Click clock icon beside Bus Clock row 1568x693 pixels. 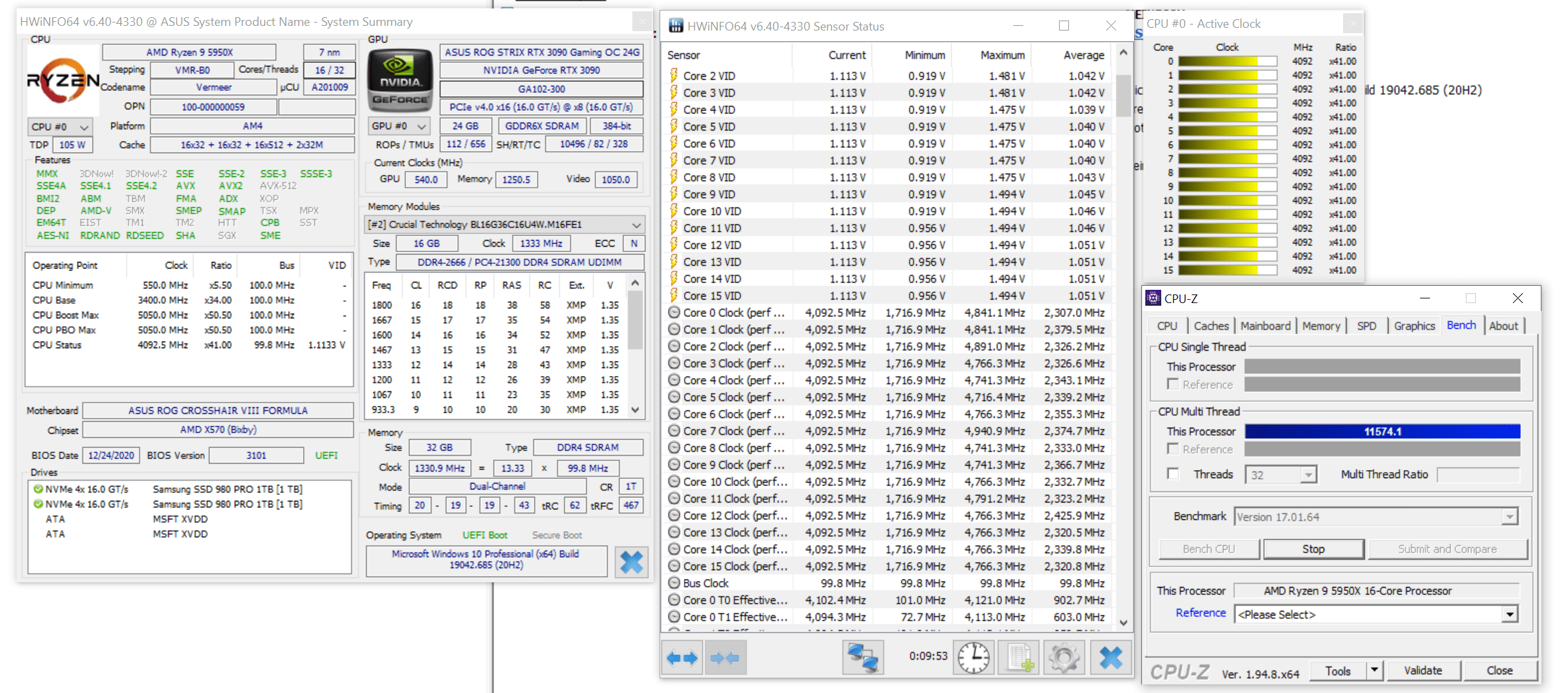pos(674,583)
